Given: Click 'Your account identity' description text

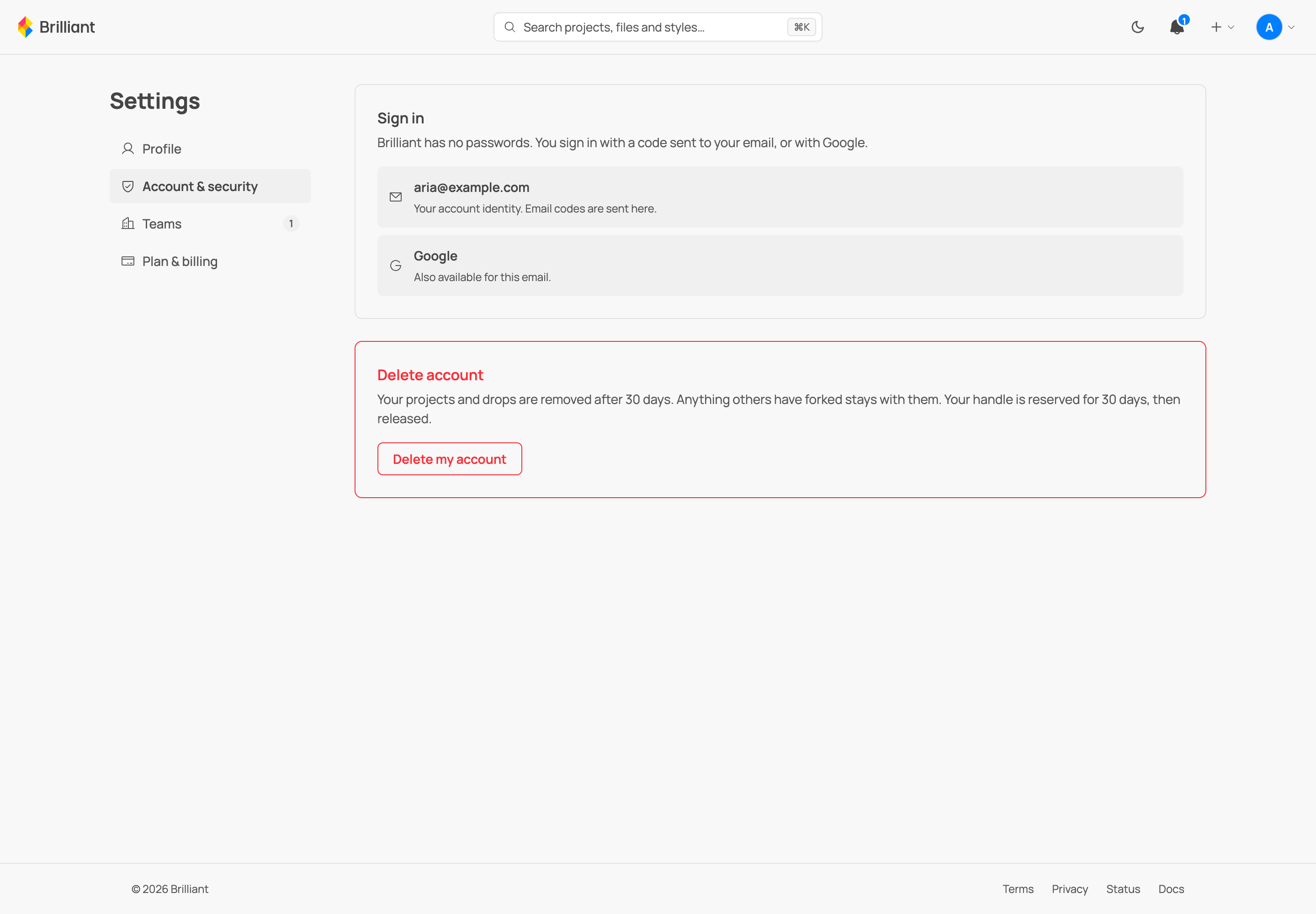Looking at the screenshot, I should pos(535,208).
